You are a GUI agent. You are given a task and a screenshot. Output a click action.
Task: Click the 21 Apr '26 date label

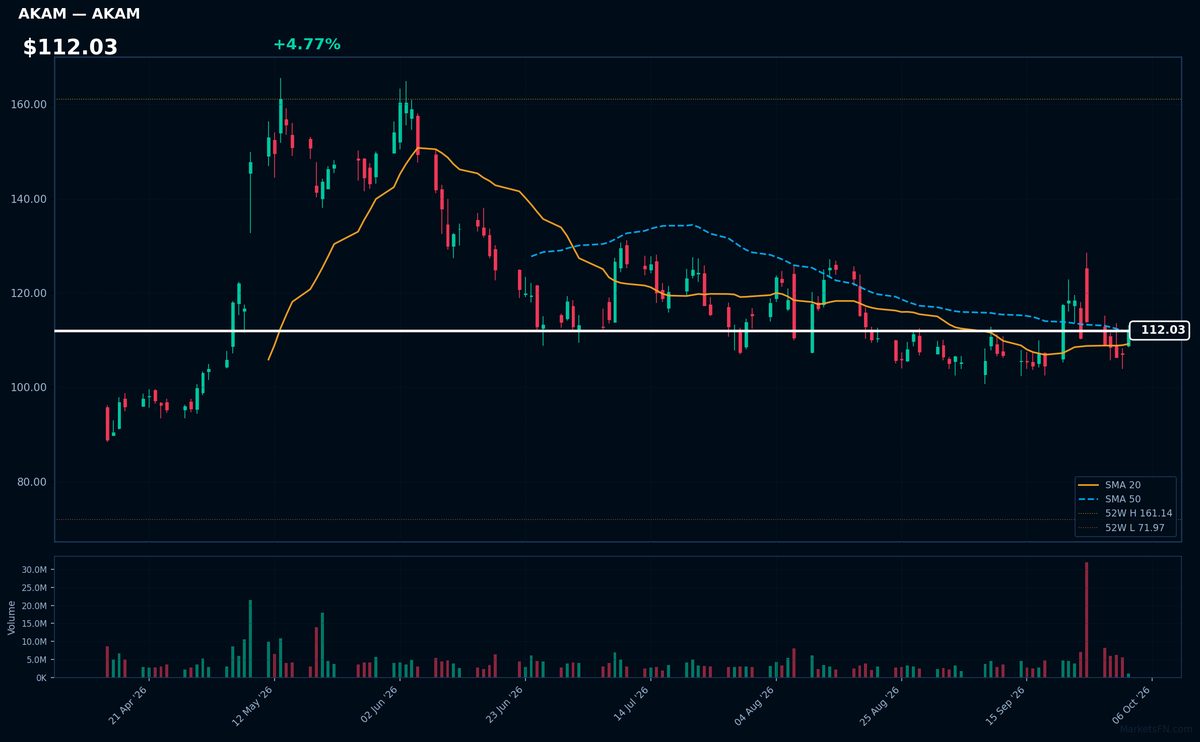tap(129, 705)
